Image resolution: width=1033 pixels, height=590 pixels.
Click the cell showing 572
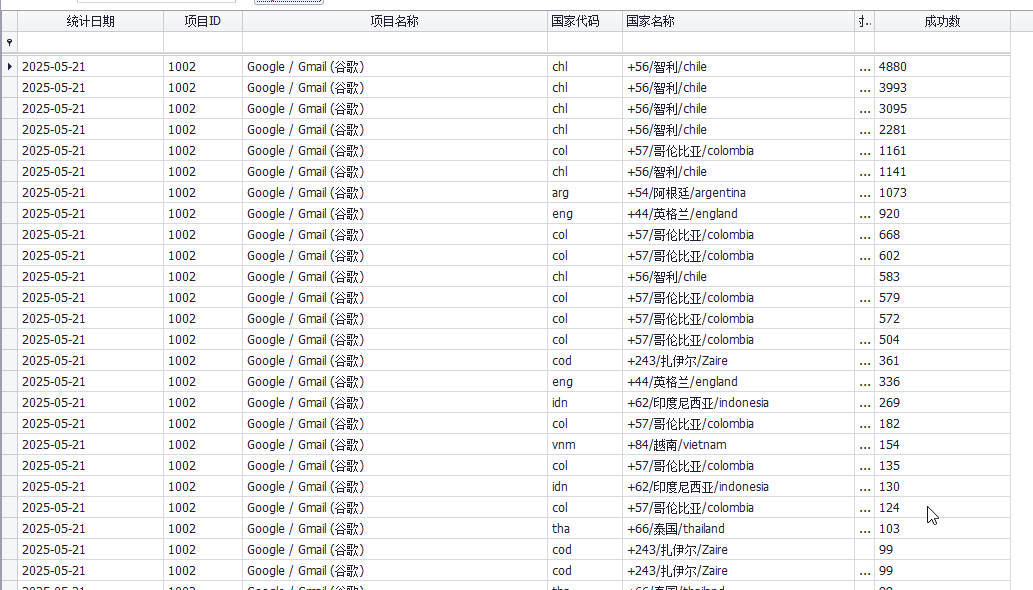942,319
